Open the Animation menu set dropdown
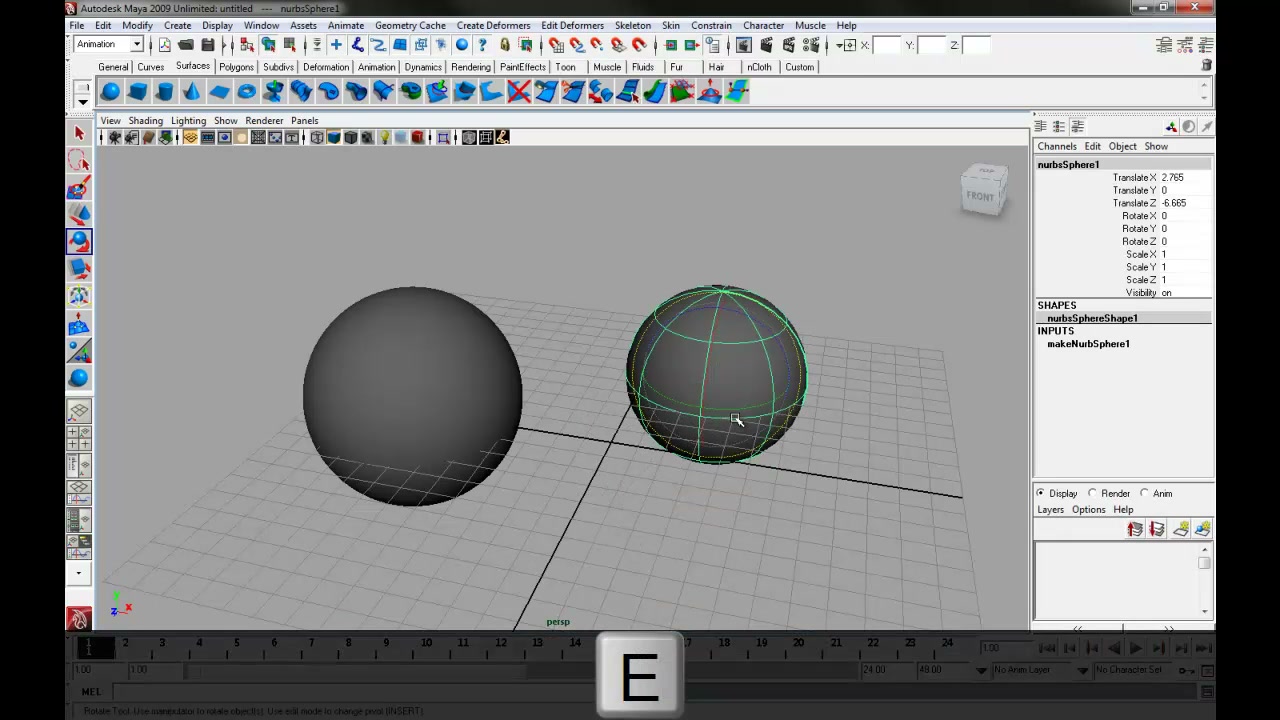 (110, 44)
